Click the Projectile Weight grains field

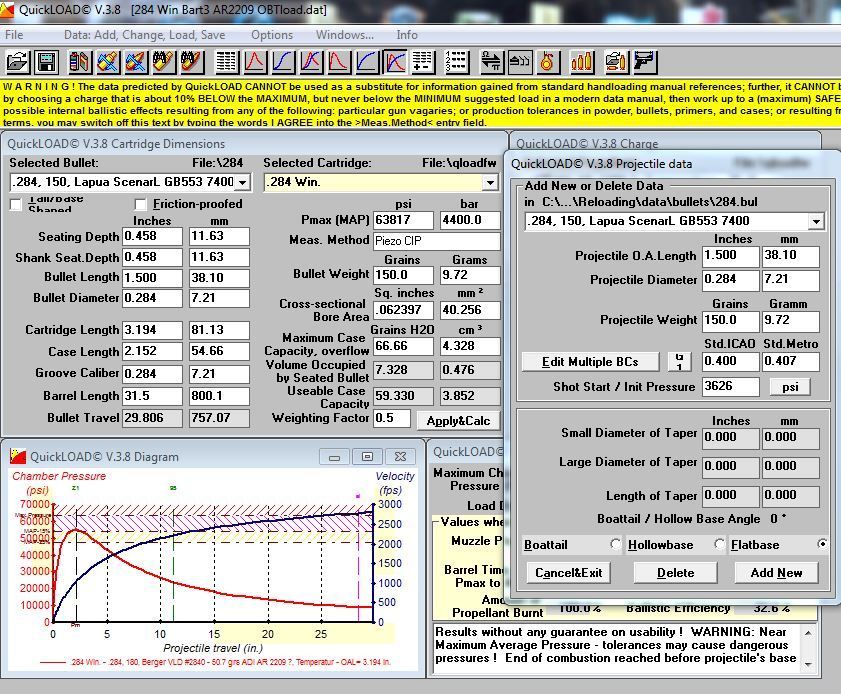[731, 321]
